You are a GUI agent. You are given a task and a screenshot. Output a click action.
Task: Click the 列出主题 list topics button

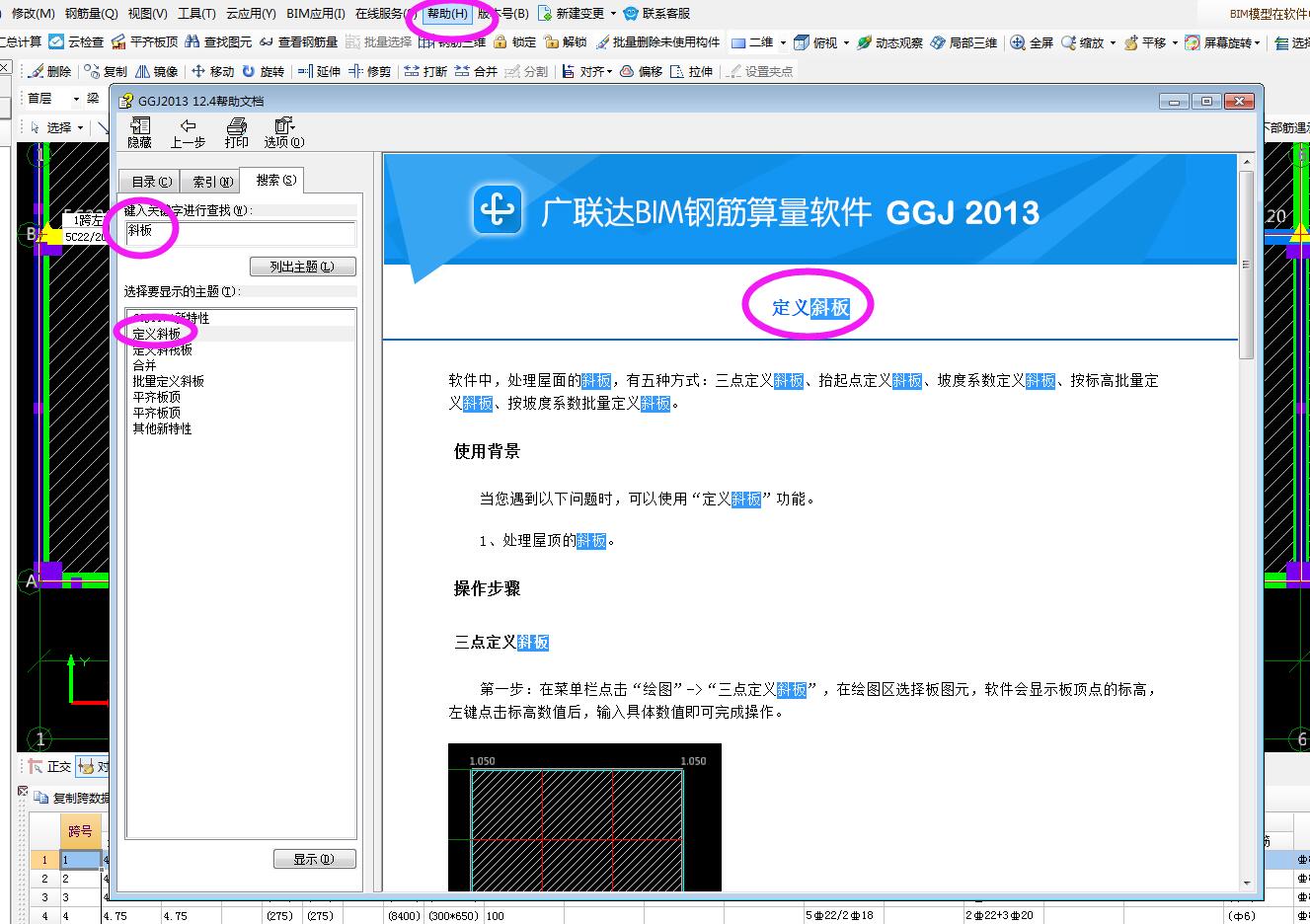pyautogui.click(x=302, y=267)
